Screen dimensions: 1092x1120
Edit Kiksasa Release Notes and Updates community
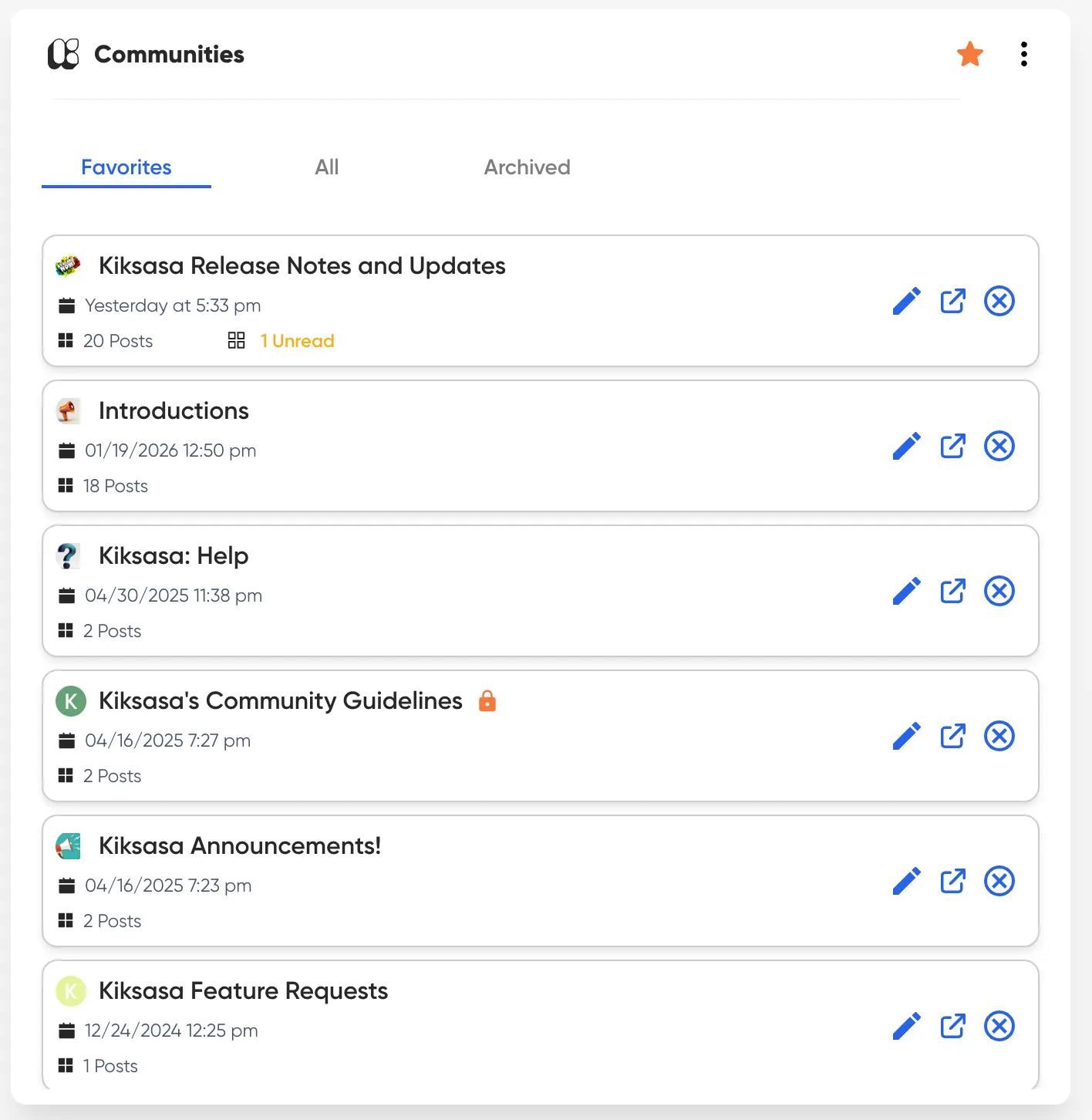tap(907, 301)
